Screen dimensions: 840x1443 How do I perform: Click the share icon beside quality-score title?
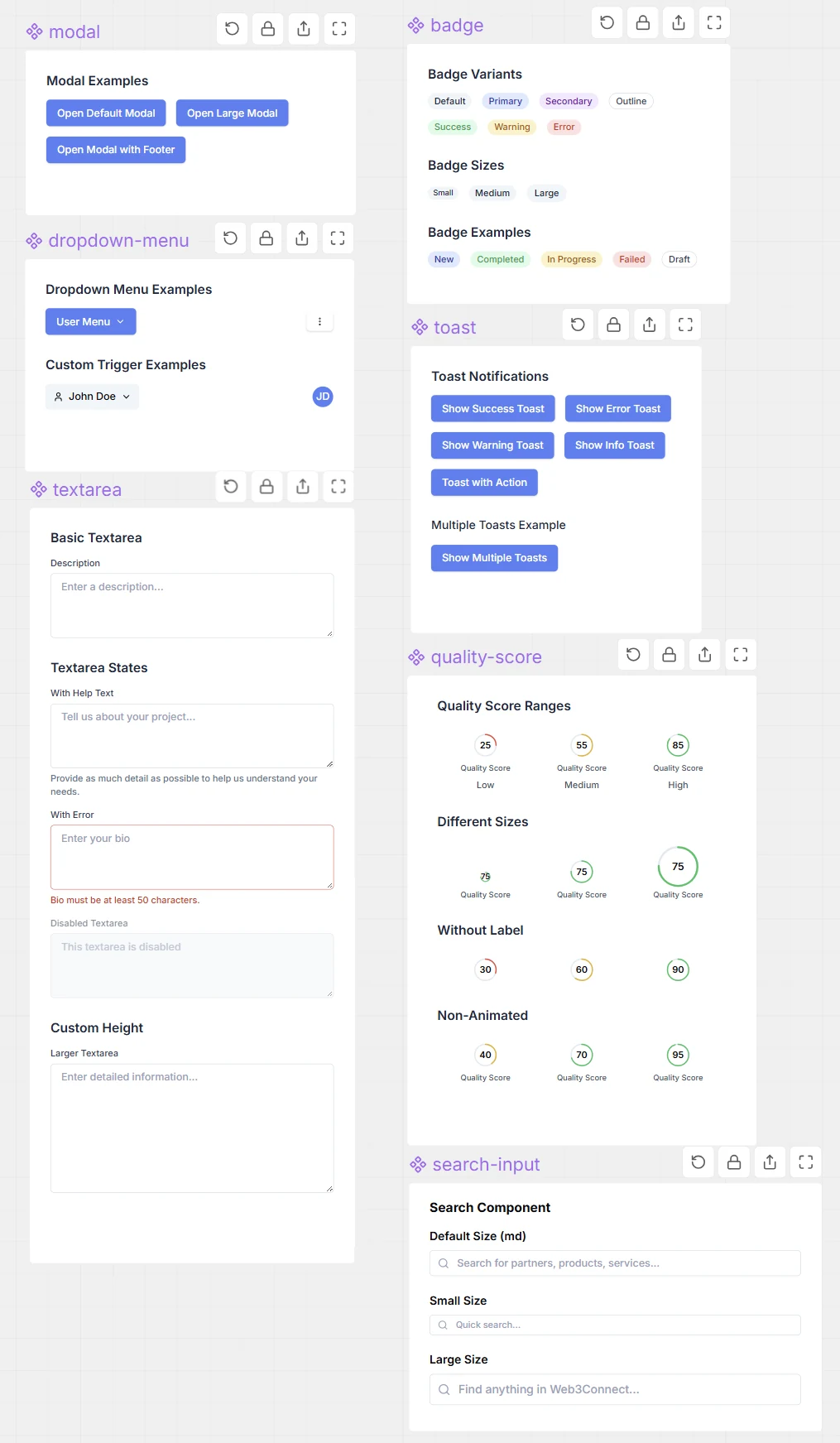click(x=705, y=655)
